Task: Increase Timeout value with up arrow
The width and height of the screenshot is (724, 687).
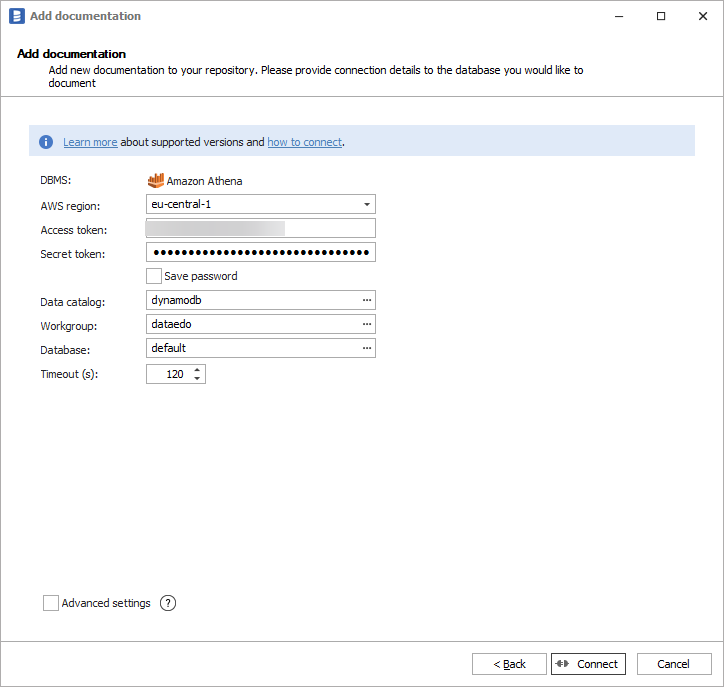Action: [x=197, y=369]
